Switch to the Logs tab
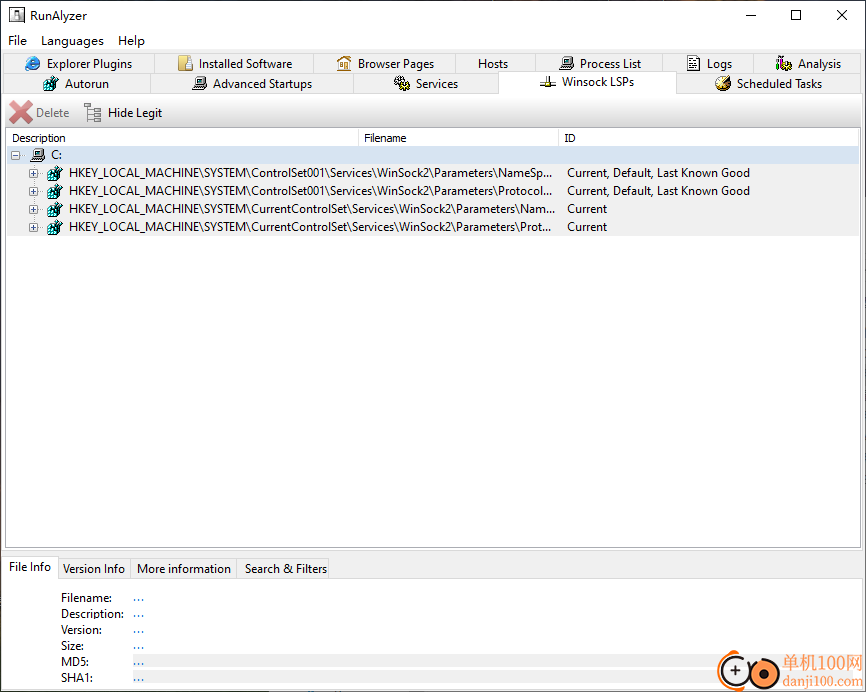This screenshot has height=692, width=866. click(709, 64)
